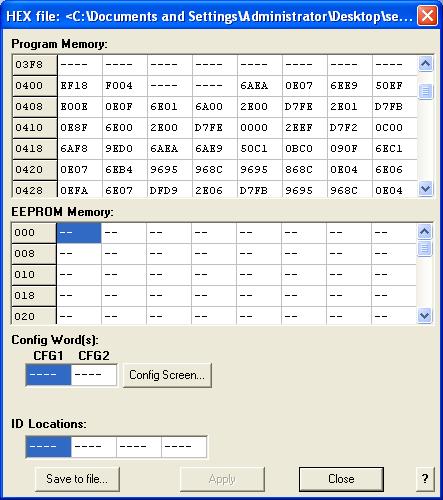Click EEPROM address header 010

pos(34,275)
